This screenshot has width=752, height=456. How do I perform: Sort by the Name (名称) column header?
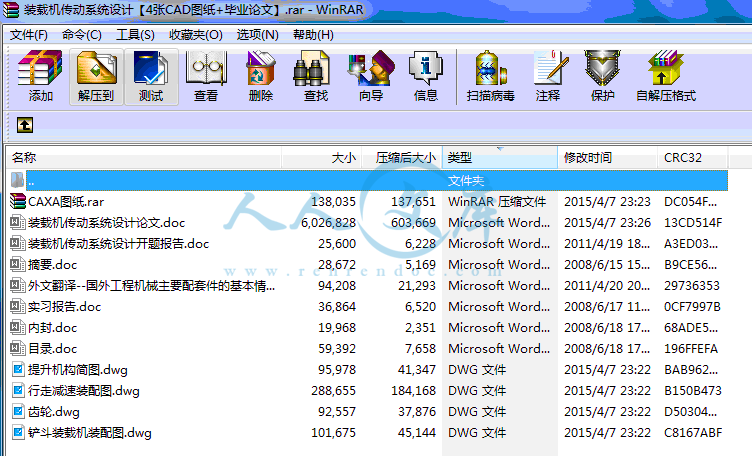[x=143, y=158]
